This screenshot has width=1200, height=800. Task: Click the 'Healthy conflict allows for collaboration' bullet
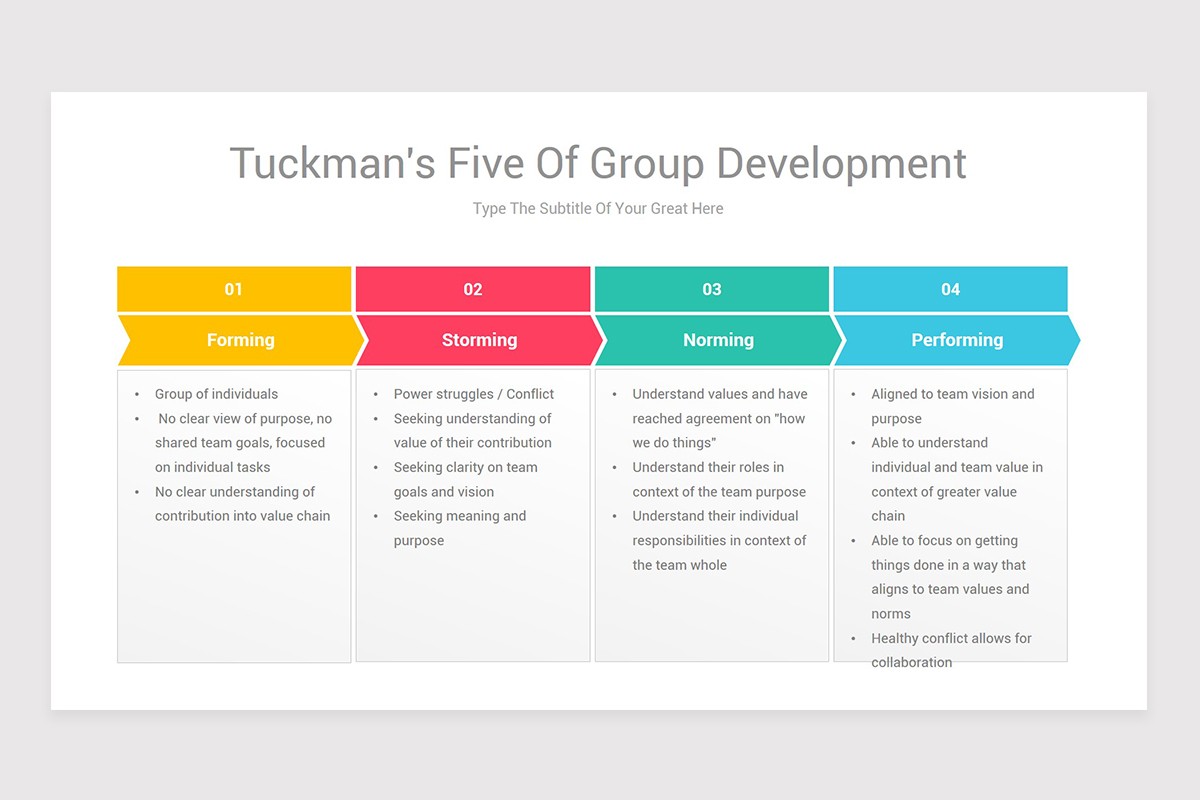(950, 650)
